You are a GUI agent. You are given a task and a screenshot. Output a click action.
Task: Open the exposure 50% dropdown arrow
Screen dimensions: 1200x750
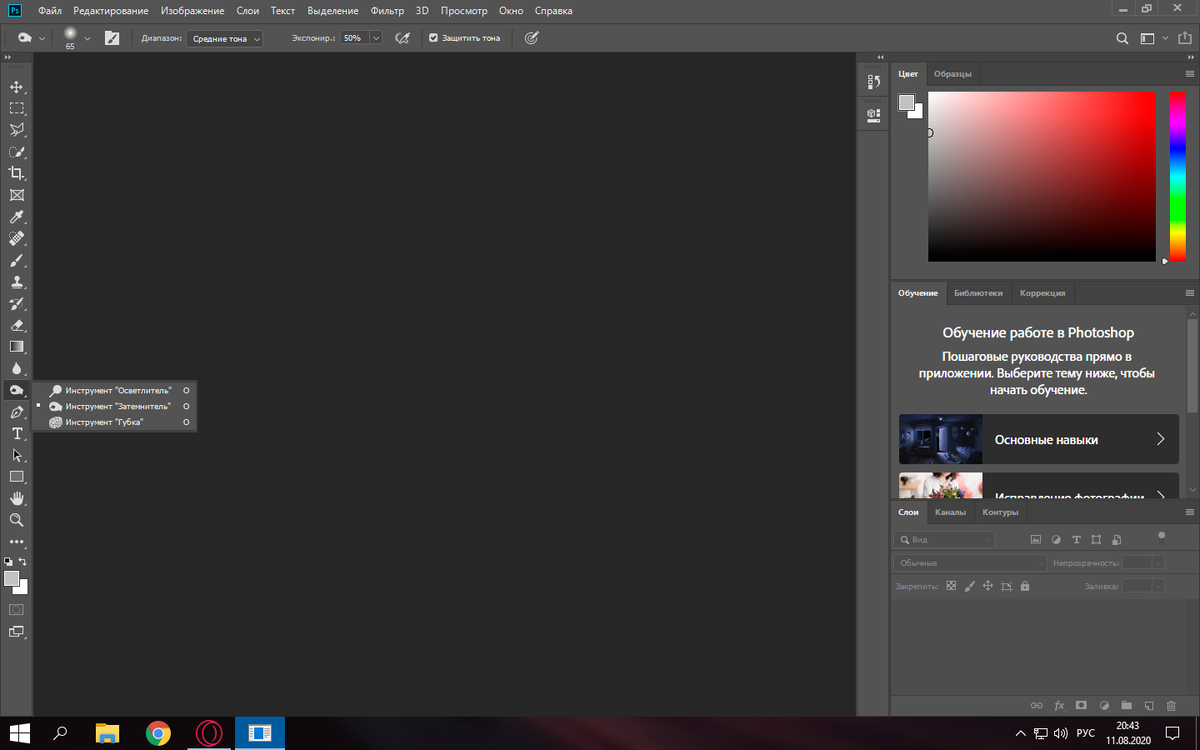tap(376, 38)
